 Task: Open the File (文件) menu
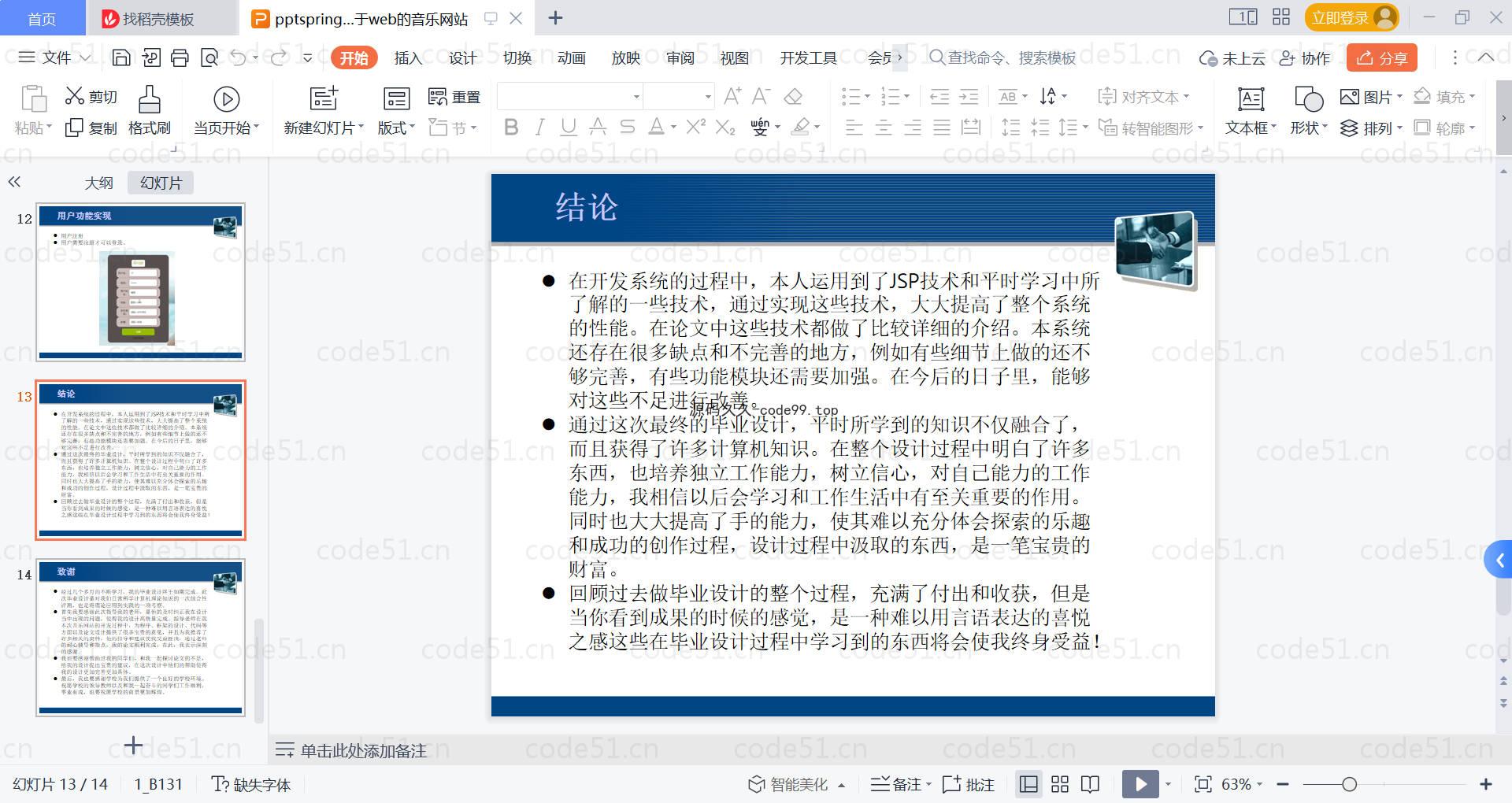pos(55,57)
